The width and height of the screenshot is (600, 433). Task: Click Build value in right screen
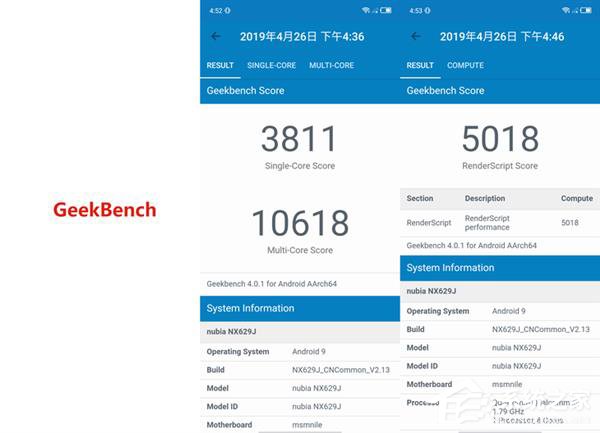point(541,329)
